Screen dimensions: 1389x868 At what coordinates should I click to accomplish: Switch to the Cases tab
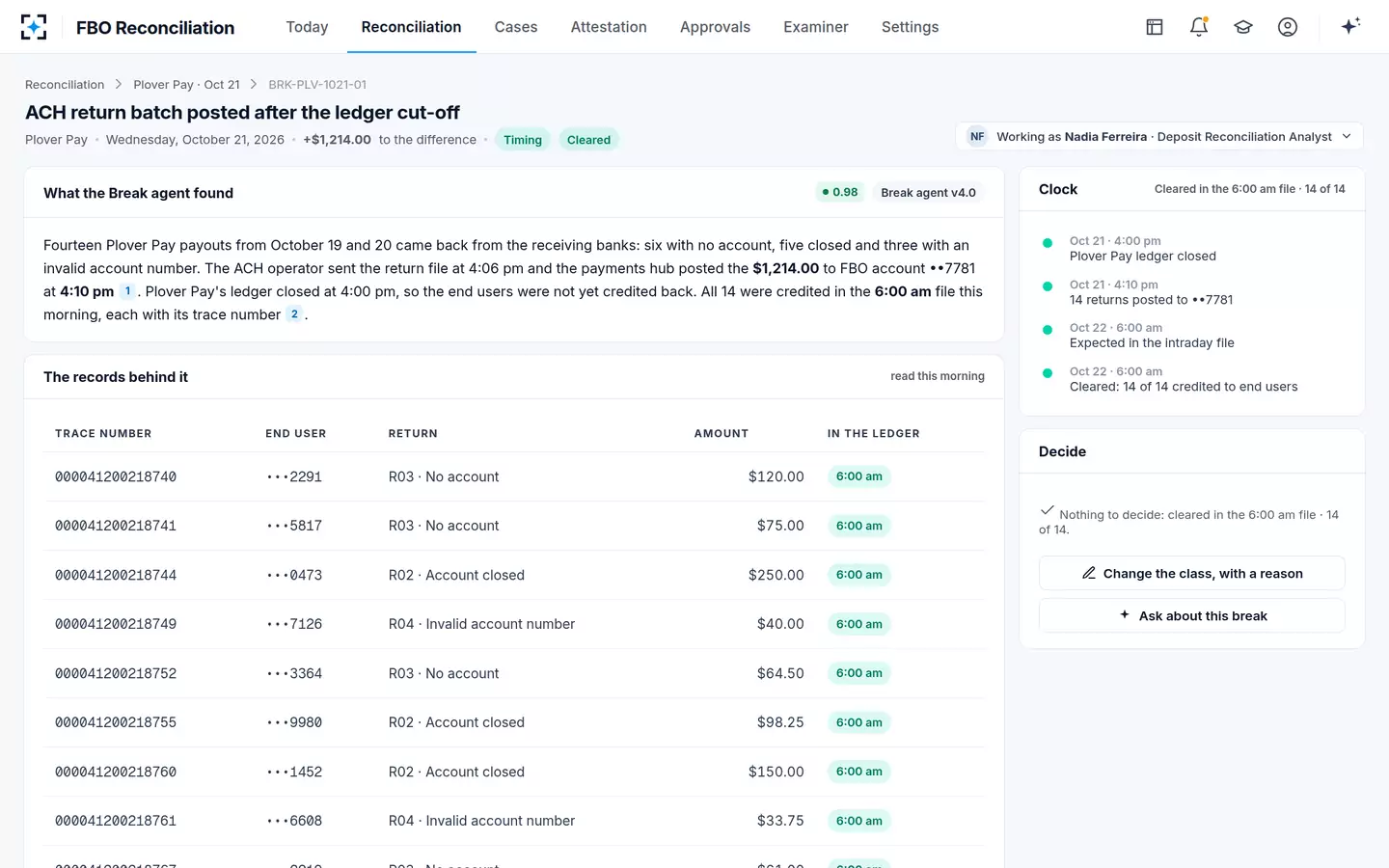pyautogui.click(x=516, y=27)
